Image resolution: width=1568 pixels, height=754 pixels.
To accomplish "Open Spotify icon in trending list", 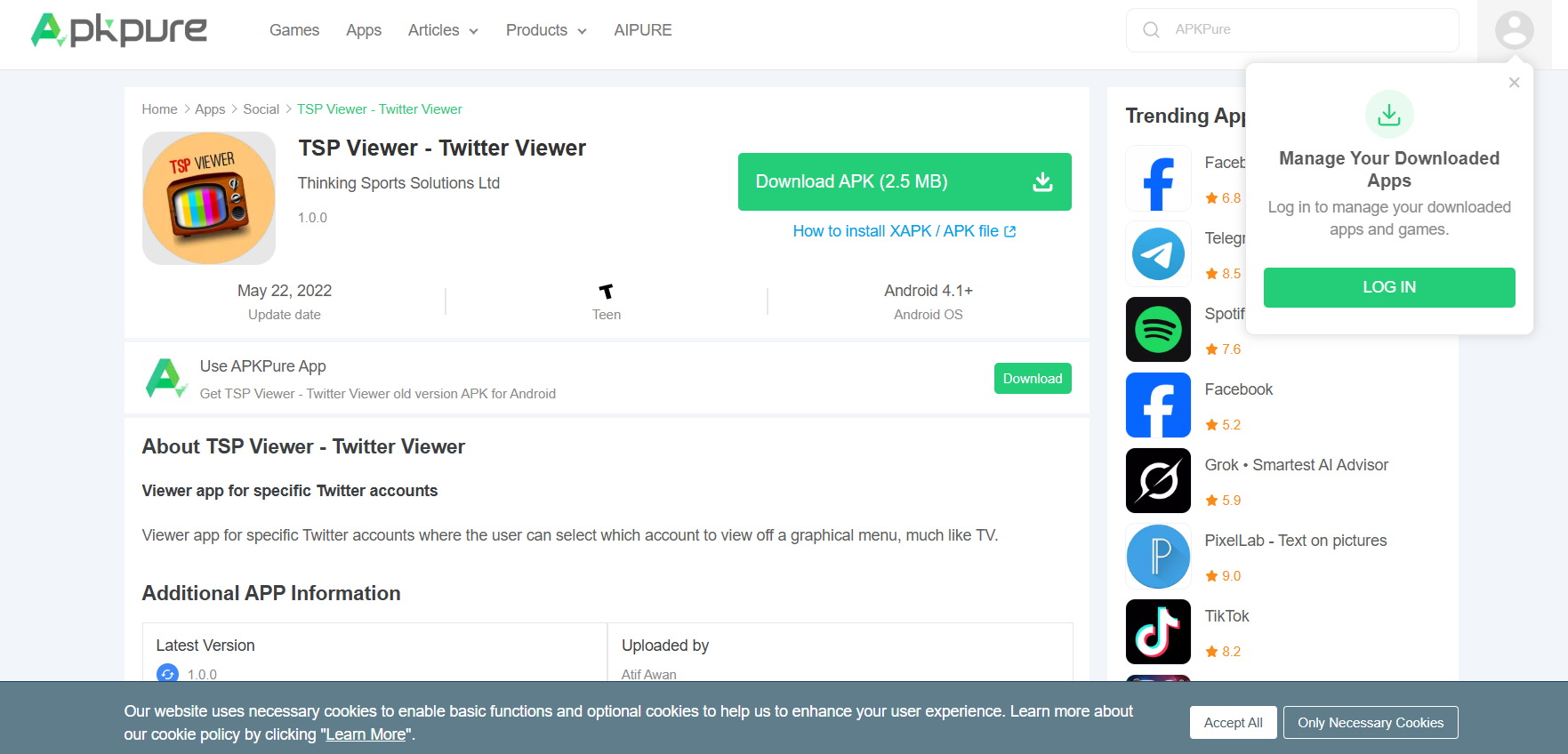I will (1158, 330).
